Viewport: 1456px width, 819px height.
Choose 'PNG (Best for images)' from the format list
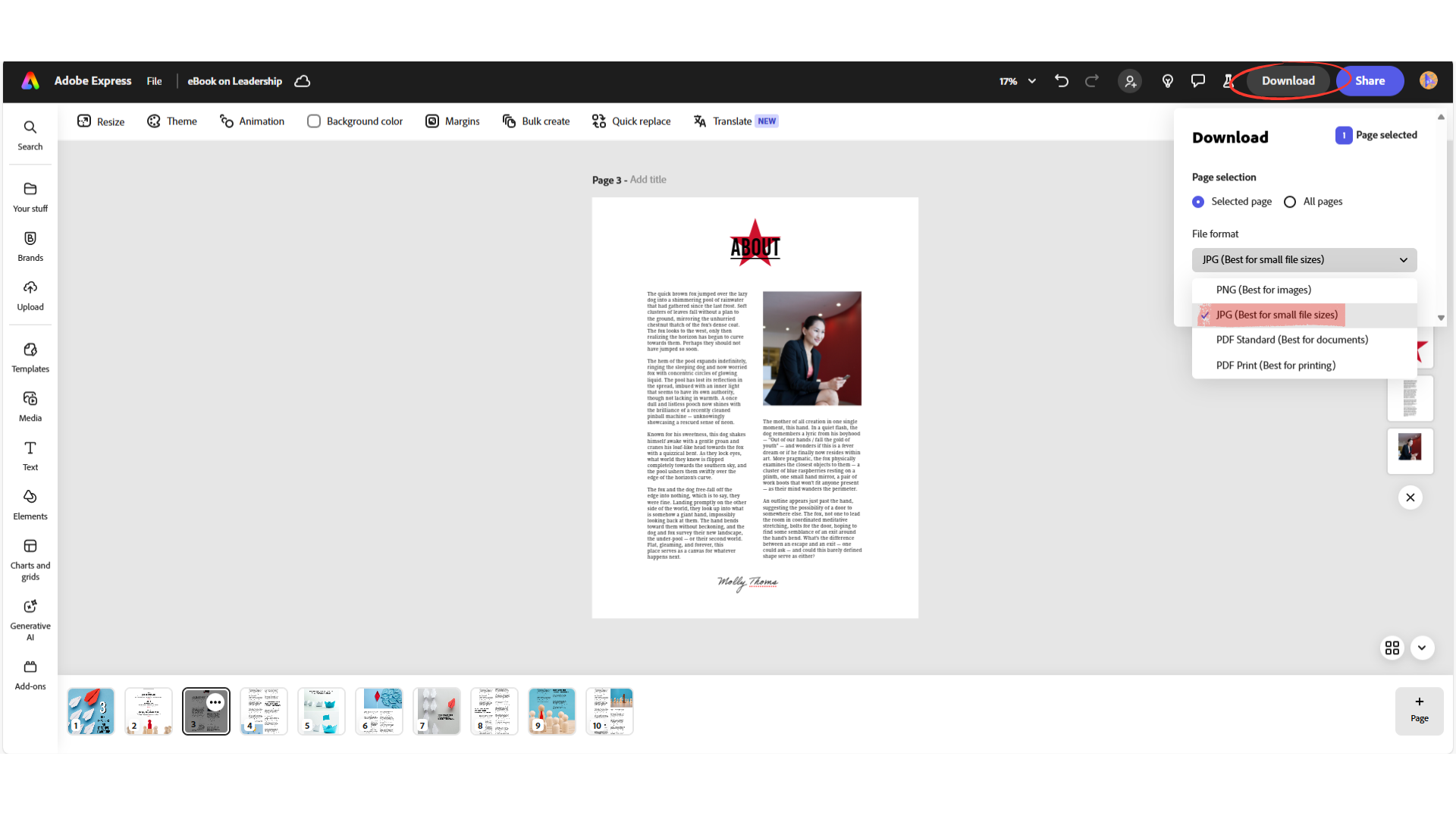pos(1263,290)
